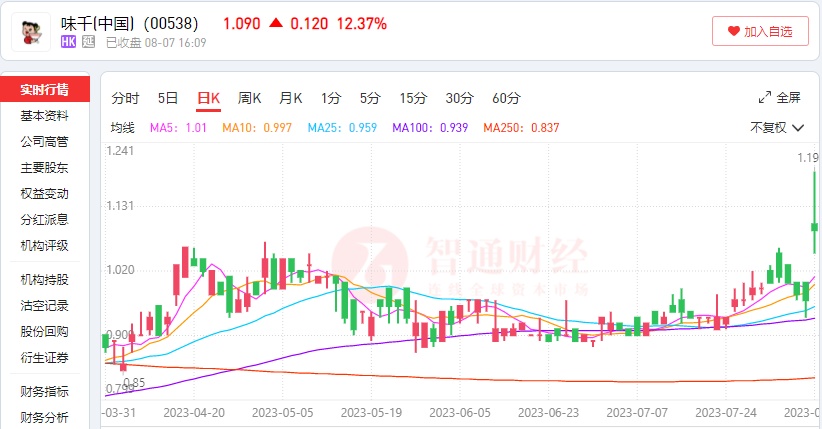822x429 pixels.
Task: Select the 月K monthly candlestick tab
Action: [290, 98]
